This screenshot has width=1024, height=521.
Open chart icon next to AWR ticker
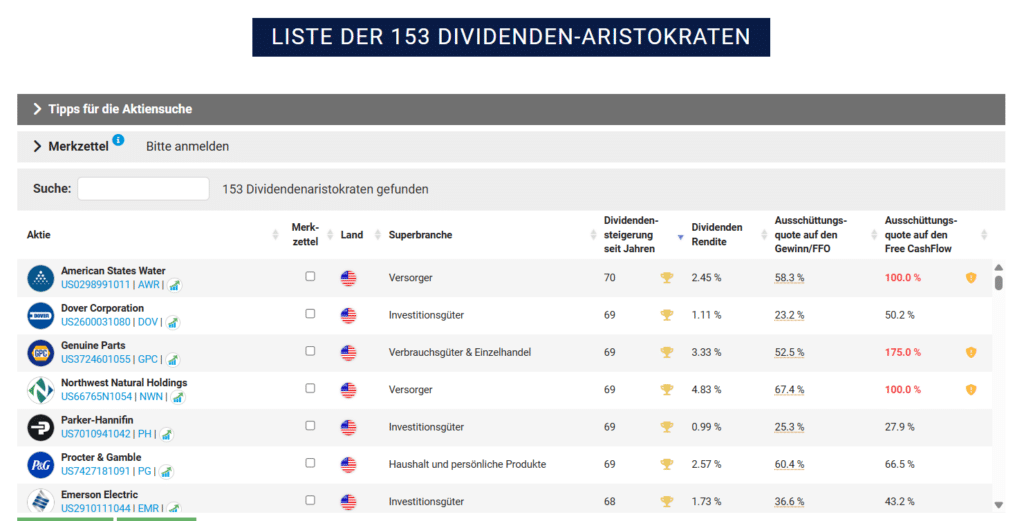pos(174,285)
